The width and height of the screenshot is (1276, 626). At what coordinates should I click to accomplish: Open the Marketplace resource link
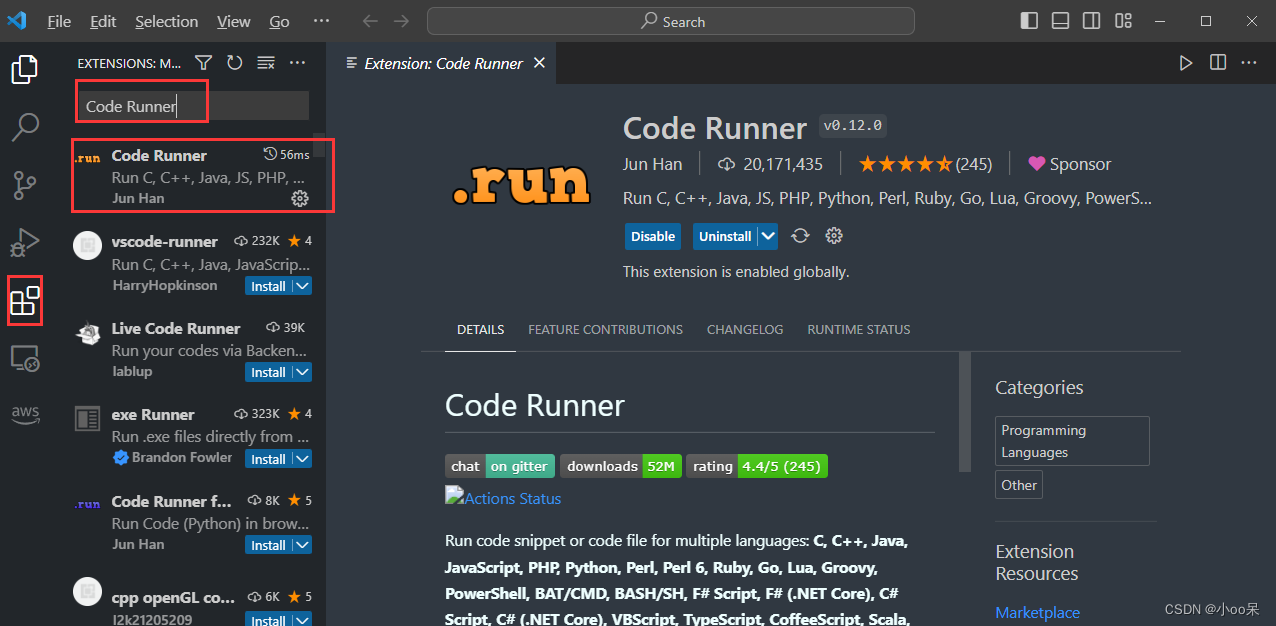1037,612
